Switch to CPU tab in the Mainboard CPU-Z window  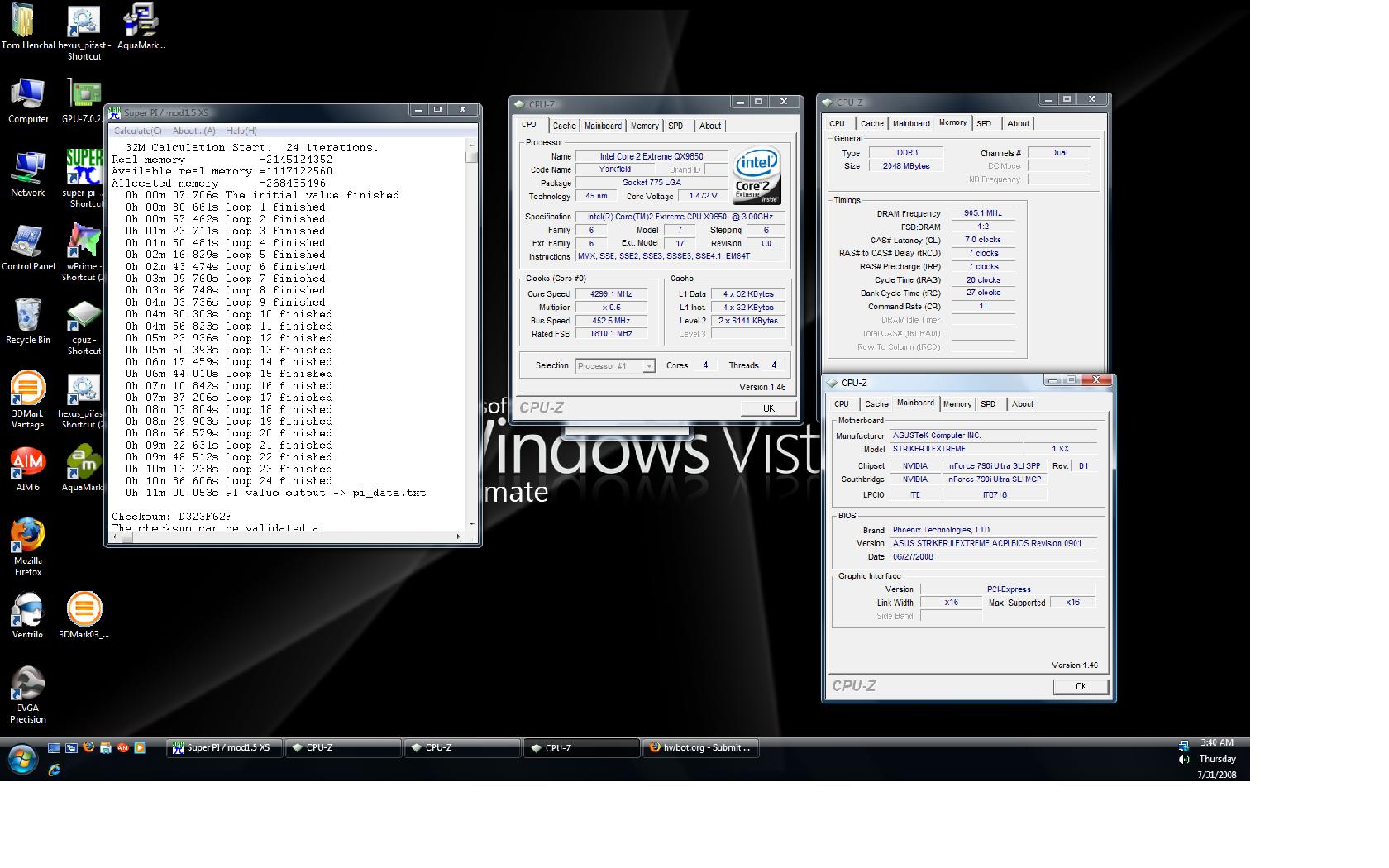click(842, 404)
